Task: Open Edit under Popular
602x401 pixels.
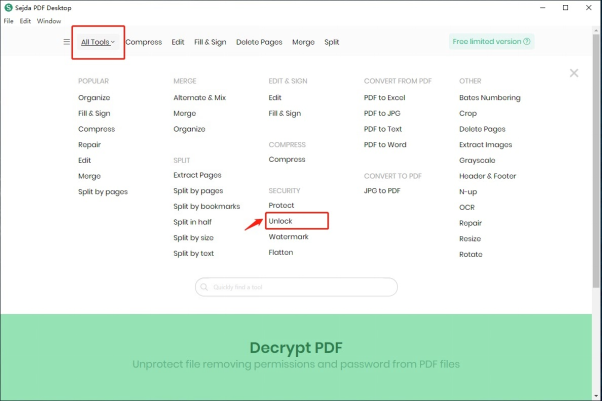Action: tap(84, 160)
